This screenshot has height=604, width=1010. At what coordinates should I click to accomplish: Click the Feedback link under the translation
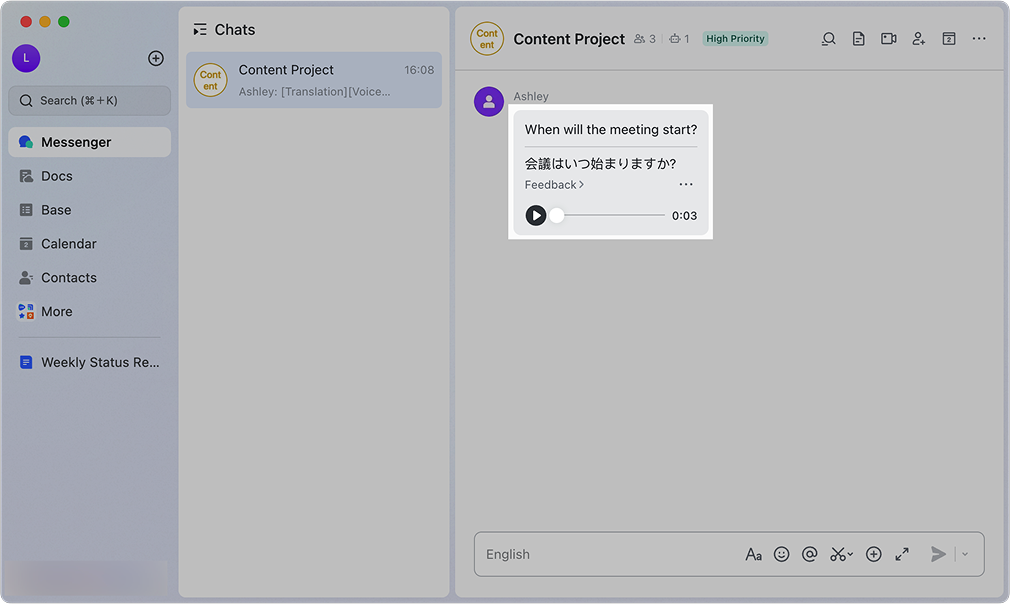554,185
